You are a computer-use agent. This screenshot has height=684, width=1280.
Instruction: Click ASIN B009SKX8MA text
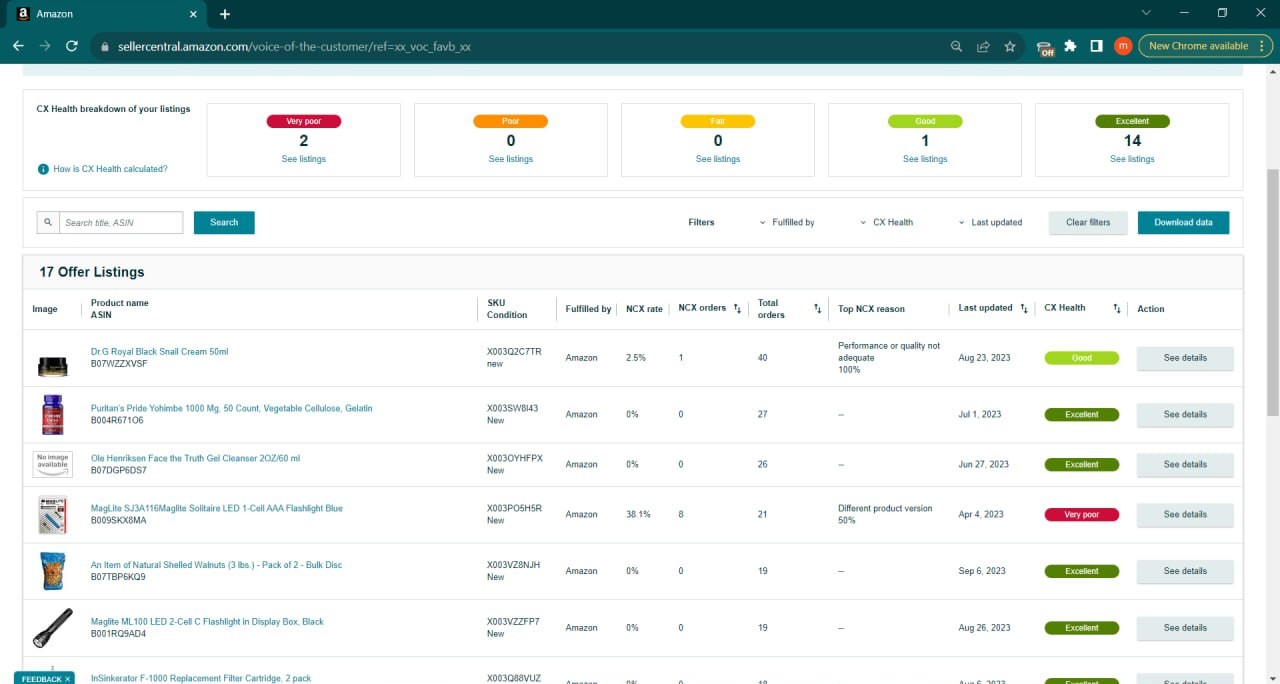pos(119,520)
